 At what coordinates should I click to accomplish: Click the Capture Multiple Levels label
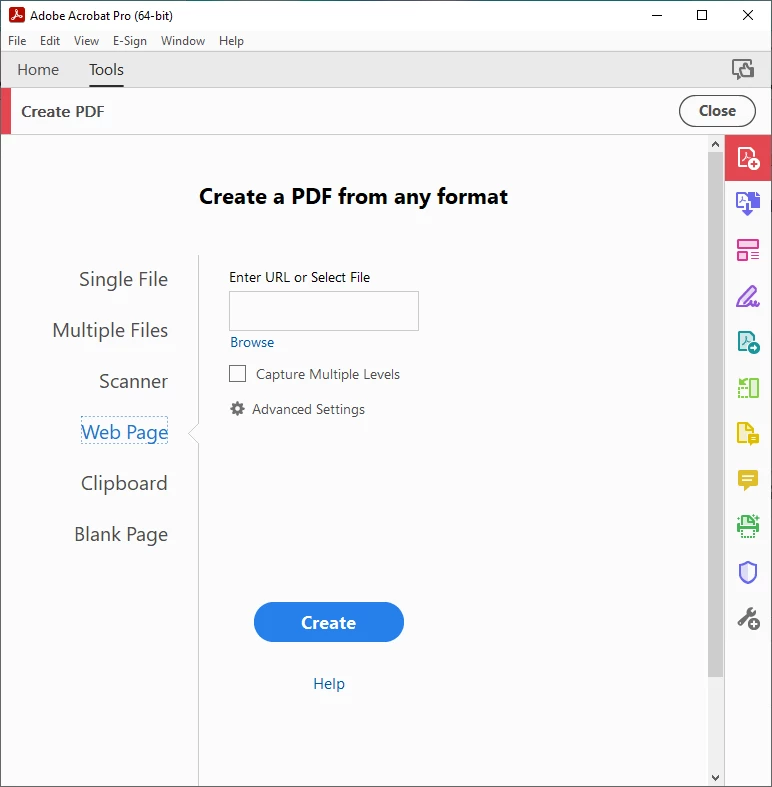coord(328,374)
